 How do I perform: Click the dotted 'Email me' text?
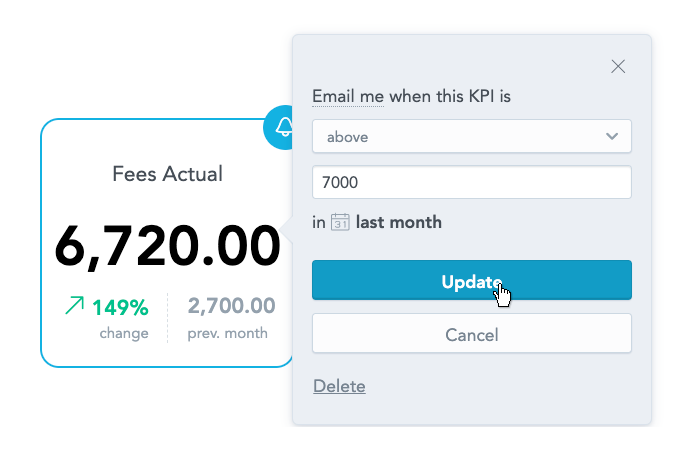tap(348, 97)
